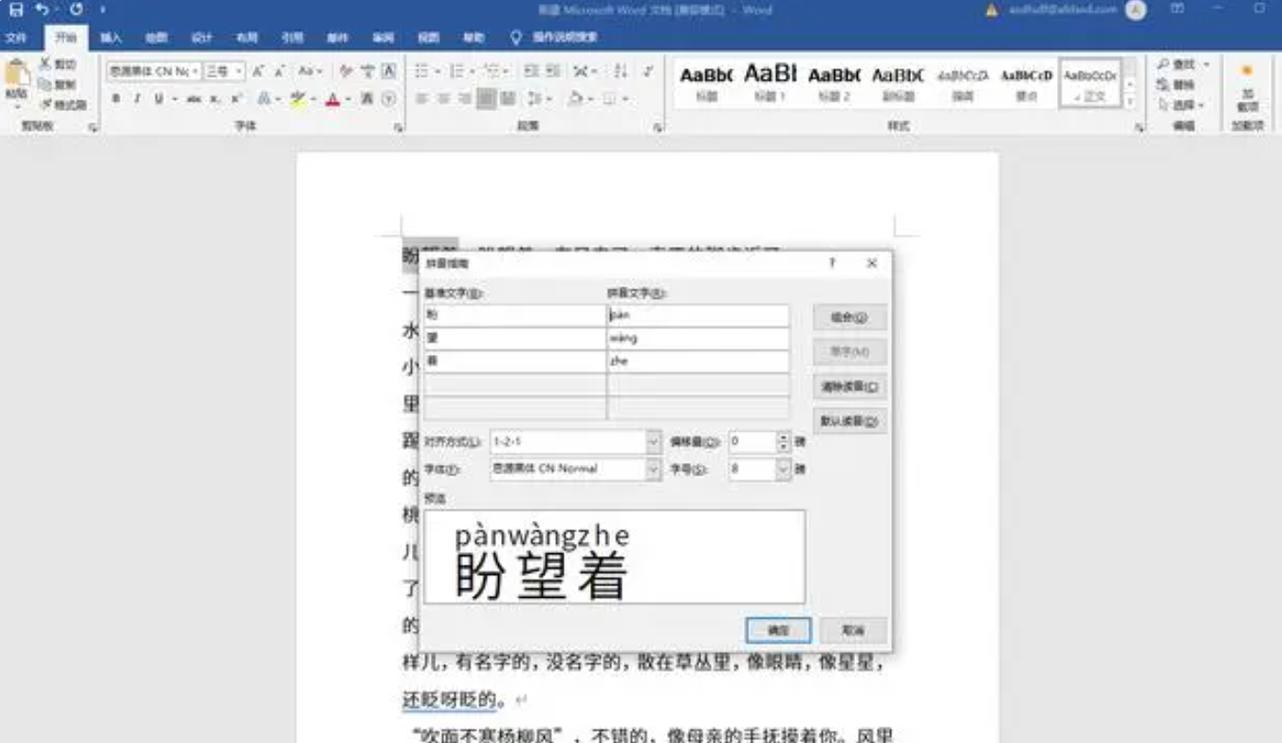
Task: Click the Increase Indent icon
Action: [553, 71]
